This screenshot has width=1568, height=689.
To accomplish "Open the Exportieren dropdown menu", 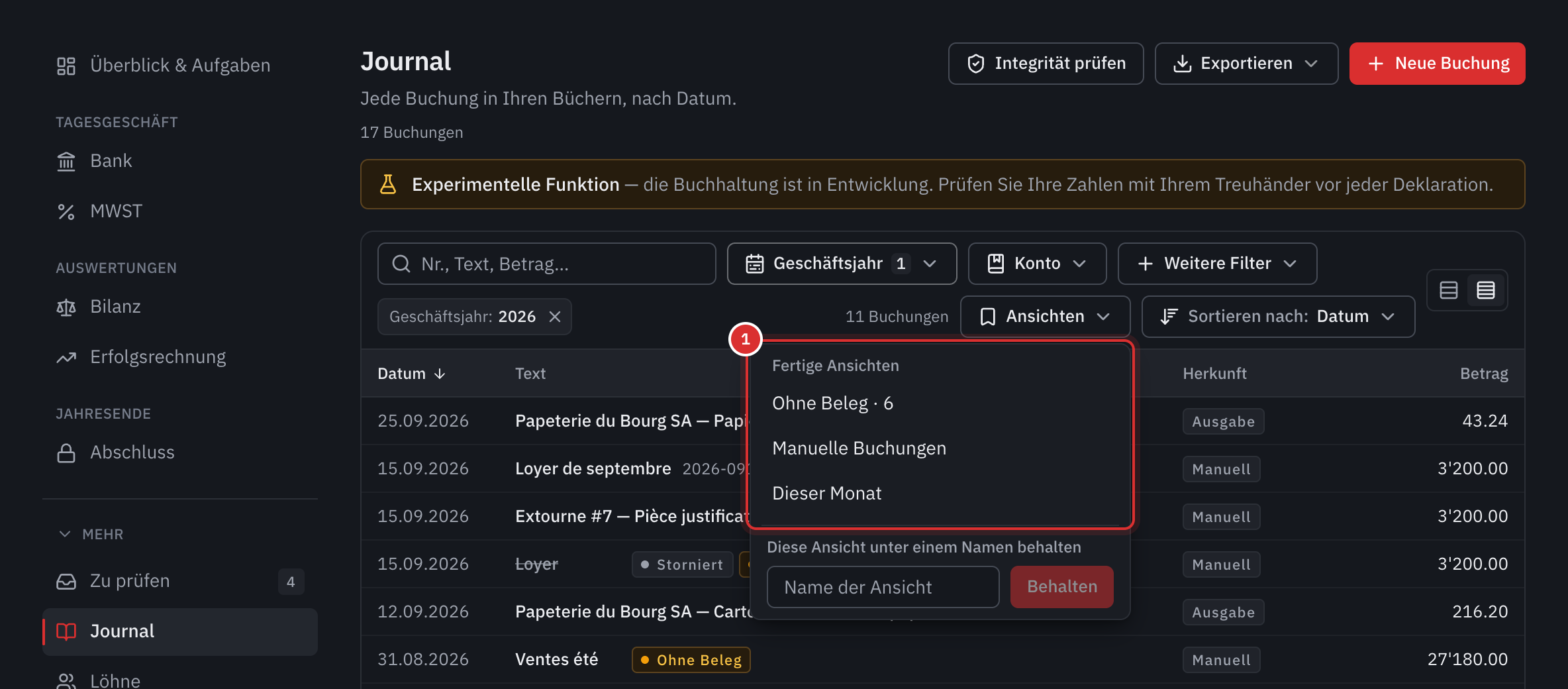I will [1247, 64].
